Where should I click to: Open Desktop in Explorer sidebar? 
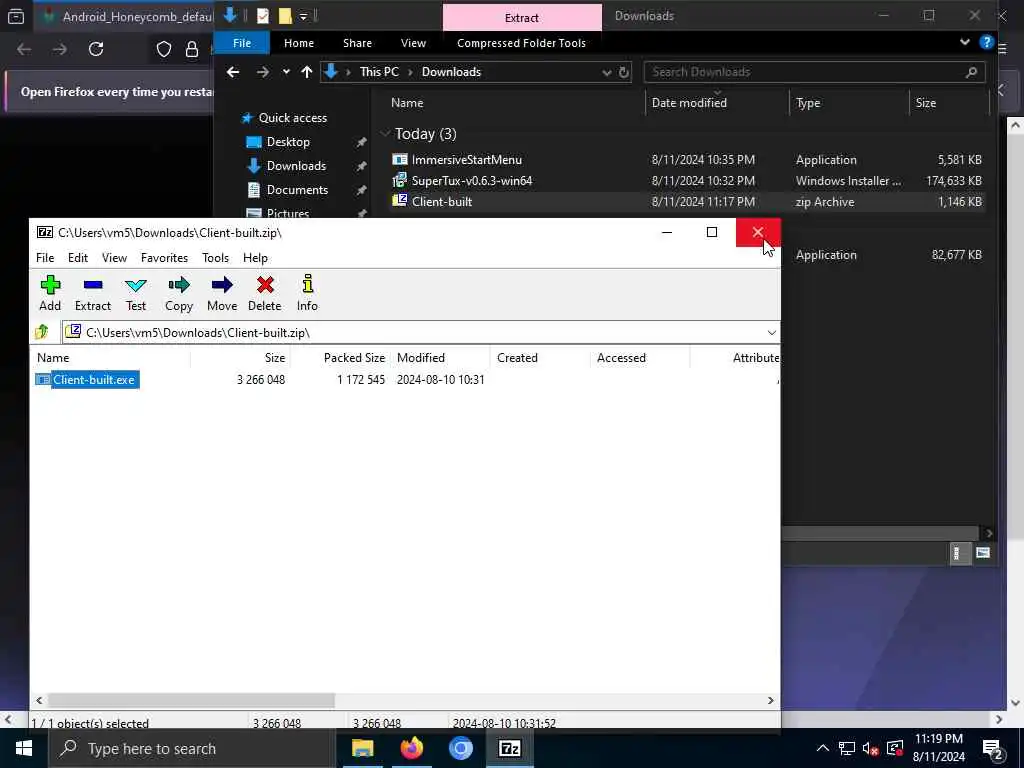(288, 142)
